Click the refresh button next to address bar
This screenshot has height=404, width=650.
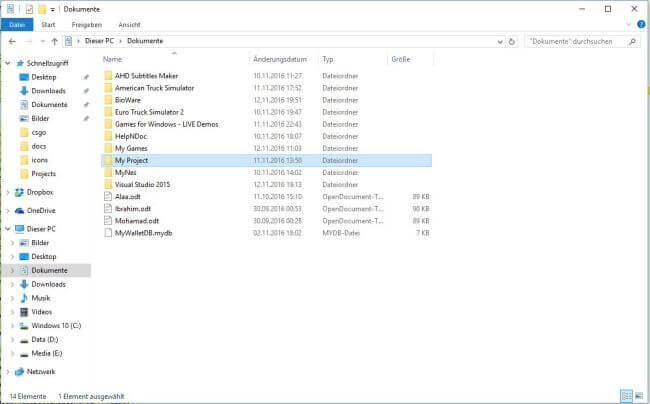(x=512, y=41)
